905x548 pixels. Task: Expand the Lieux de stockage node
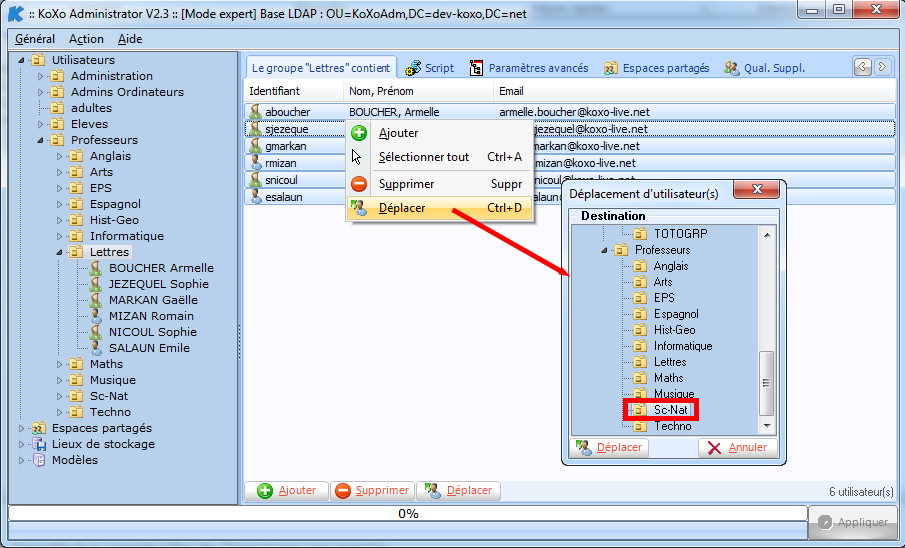21,445
